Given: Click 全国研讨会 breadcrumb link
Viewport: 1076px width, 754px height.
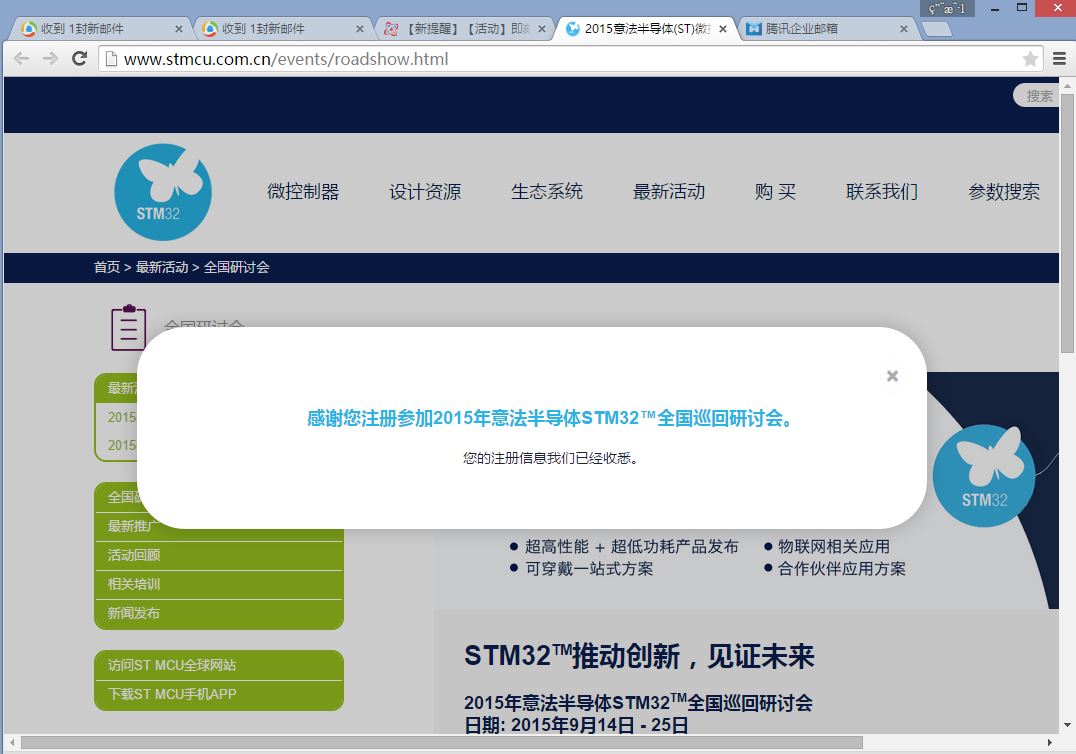Looking at the screenshot, I should pos(236,267).
